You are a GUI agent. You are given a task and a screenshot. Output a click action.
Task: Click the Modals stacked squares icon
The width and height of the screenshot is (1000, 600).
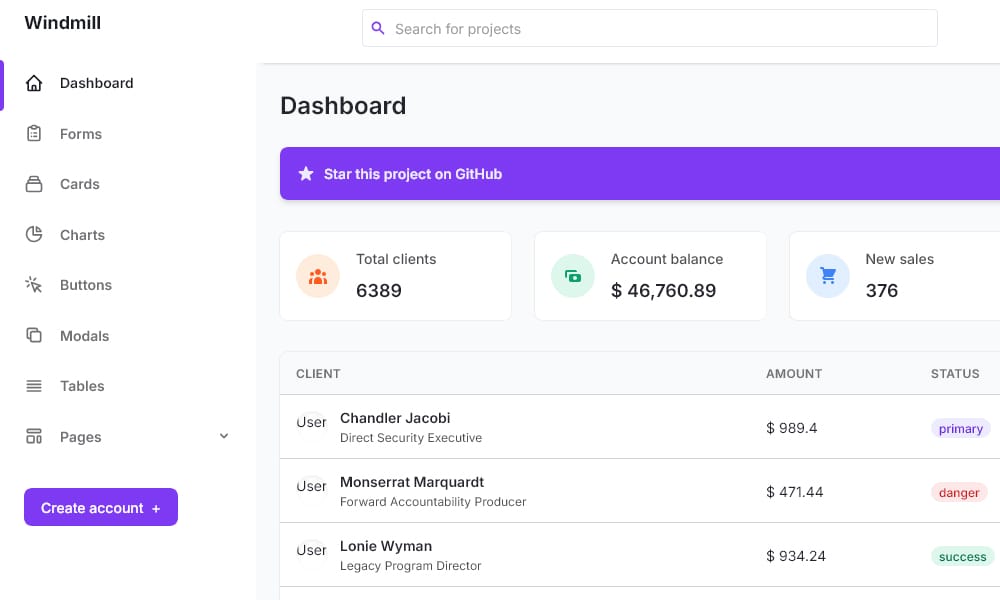34,335
